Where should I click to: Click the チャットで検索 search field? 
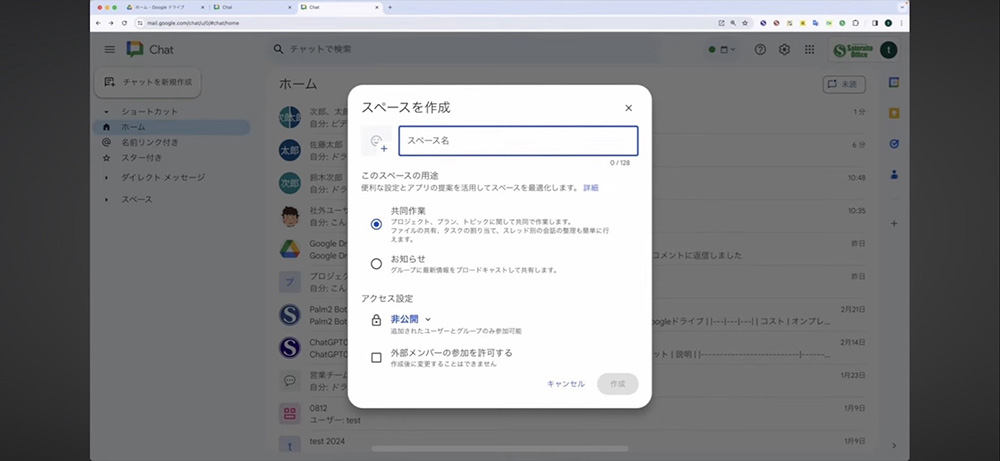(x=460, y=49)
